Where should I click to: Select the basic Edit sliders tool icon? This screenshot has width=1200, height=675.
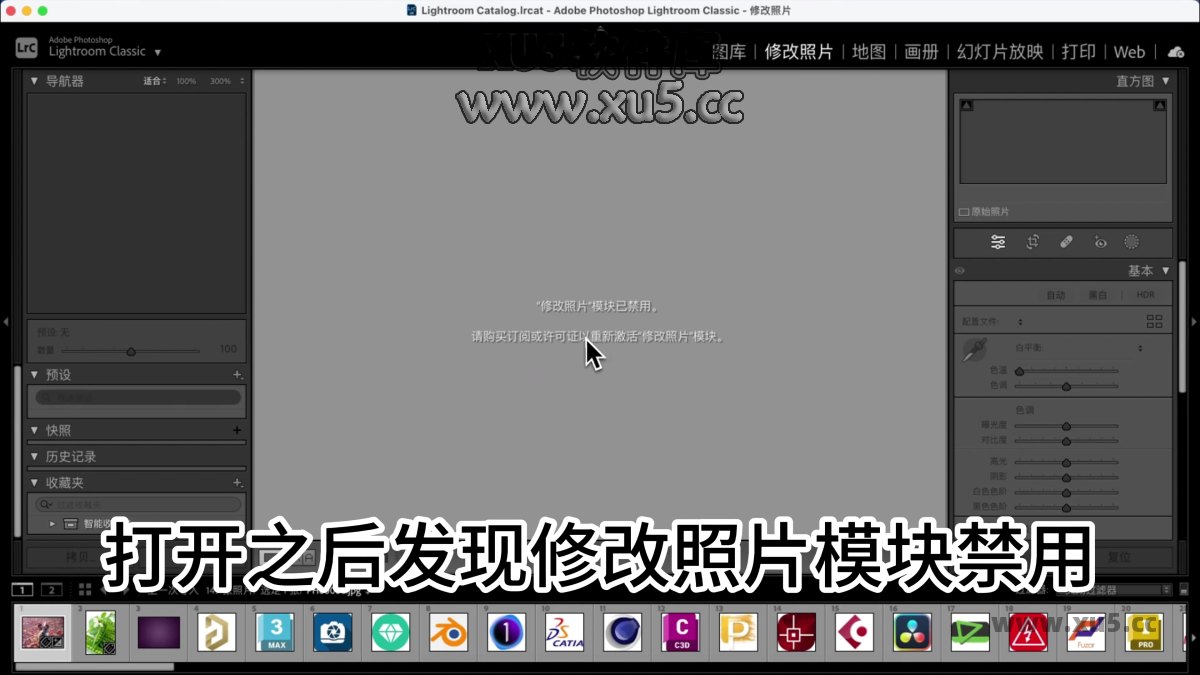pyautogui.click(x=1000, y=242)
